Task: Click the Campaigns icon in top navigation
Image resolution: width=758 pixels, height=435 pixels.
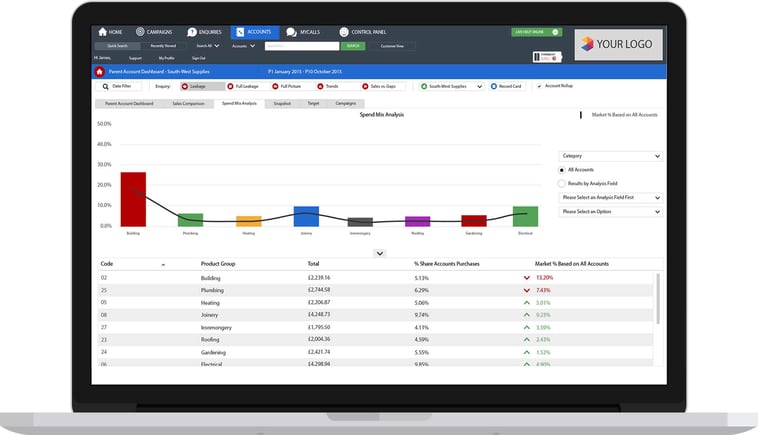Action: click(140, 32)
